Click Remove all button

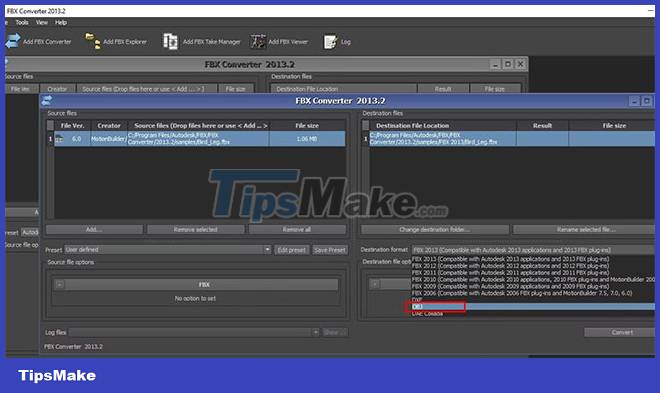[x=297, y=229]
